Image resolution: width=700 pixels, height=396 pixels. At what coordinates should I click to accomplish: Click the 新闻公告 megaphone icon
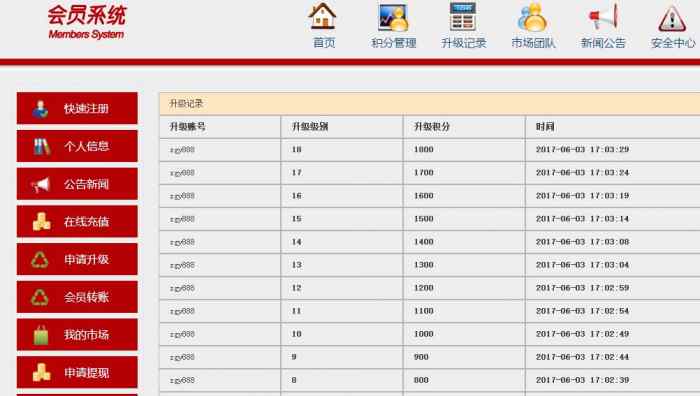[603, 17]
